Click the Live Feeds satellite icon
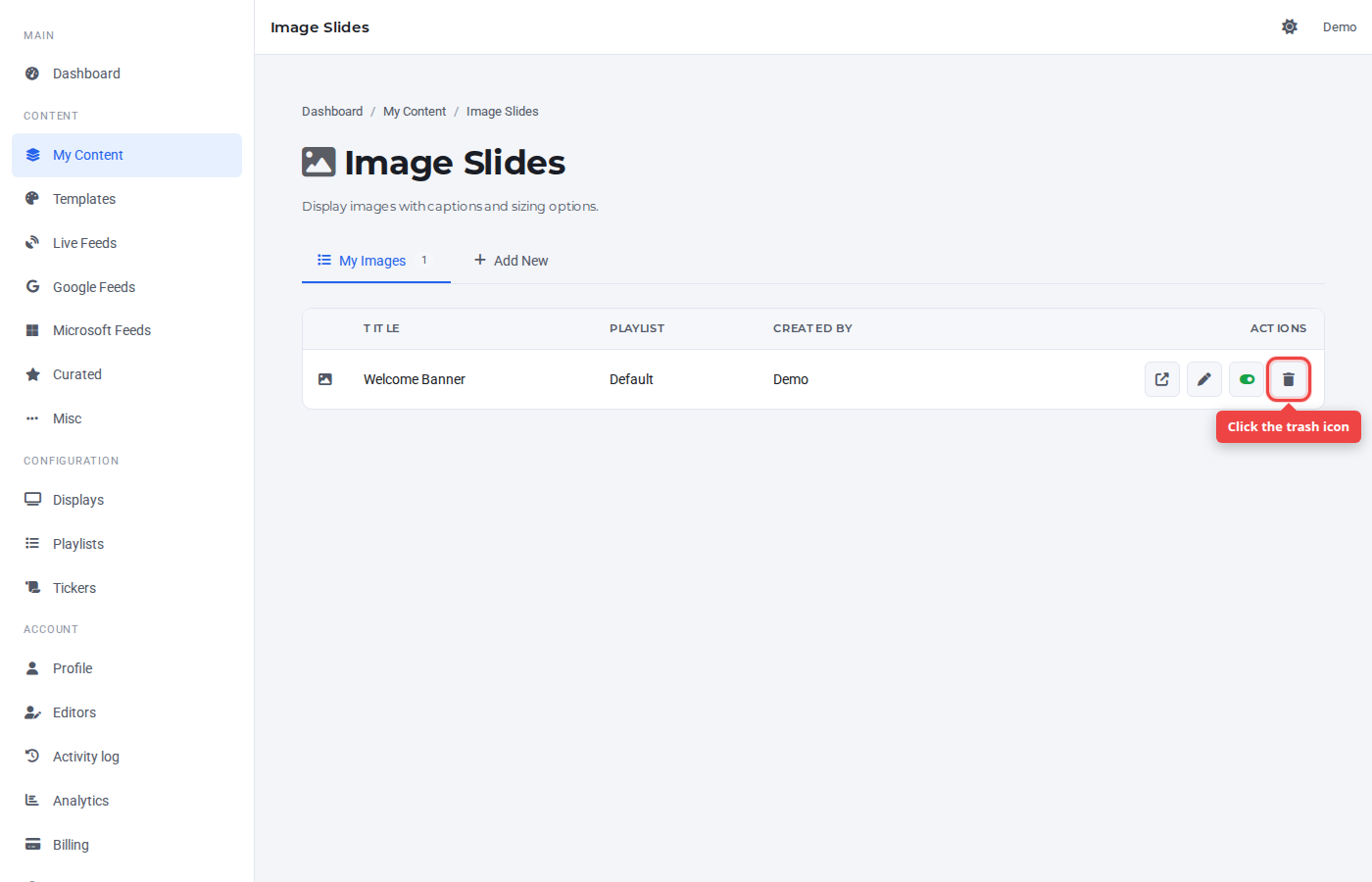The height and width of the screenshot is (882, 1372). [32, 242]
